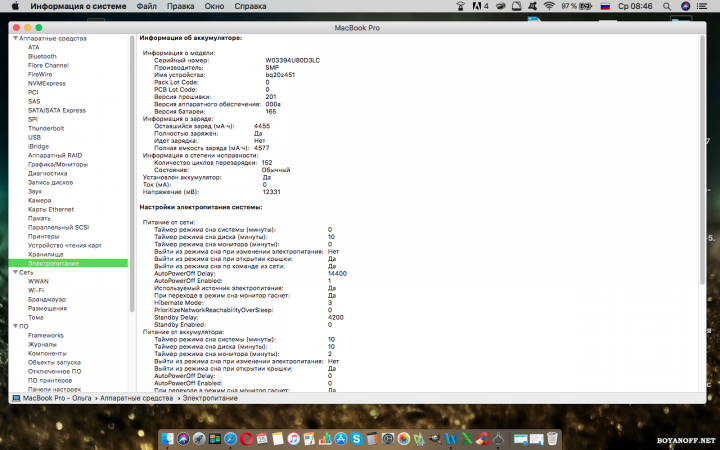Select Графика/Мониторы in the sidebar
Image resolution: width=720 pixels, height=450 pixels.
58,164
